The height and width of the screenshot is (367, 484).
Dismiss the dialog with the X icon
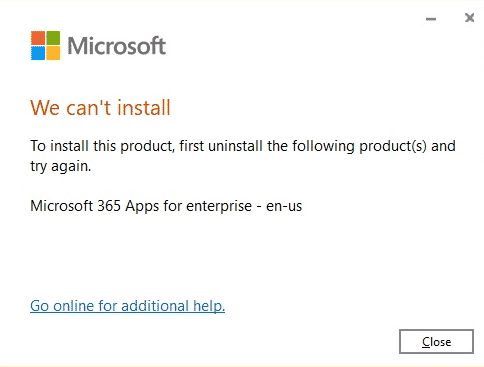(469, 17)
